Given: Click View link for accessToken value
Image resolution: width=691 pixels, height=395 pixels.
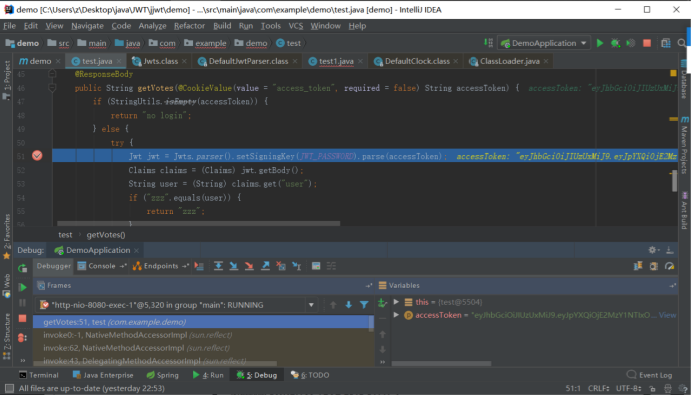Looking at the screenshot, I should (x=667, y=315).
